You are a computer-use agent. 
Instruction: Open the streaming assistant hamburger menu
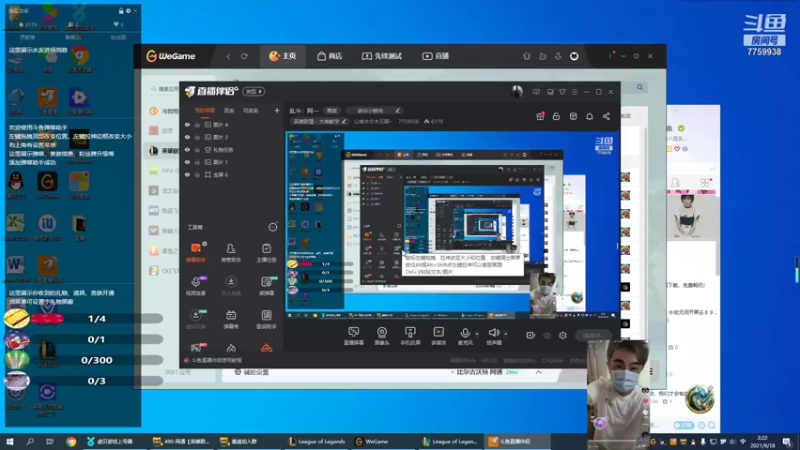[x=574, y=92]
